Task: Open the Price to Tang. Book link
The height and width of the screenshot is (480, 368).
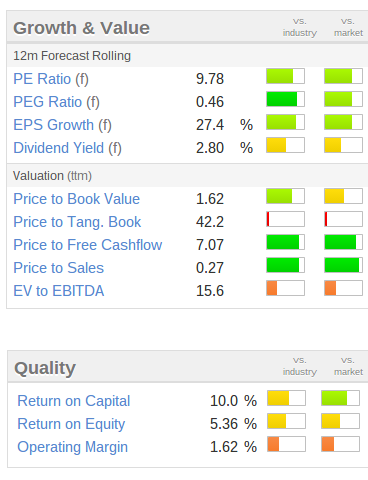Action: coord(77,222)
